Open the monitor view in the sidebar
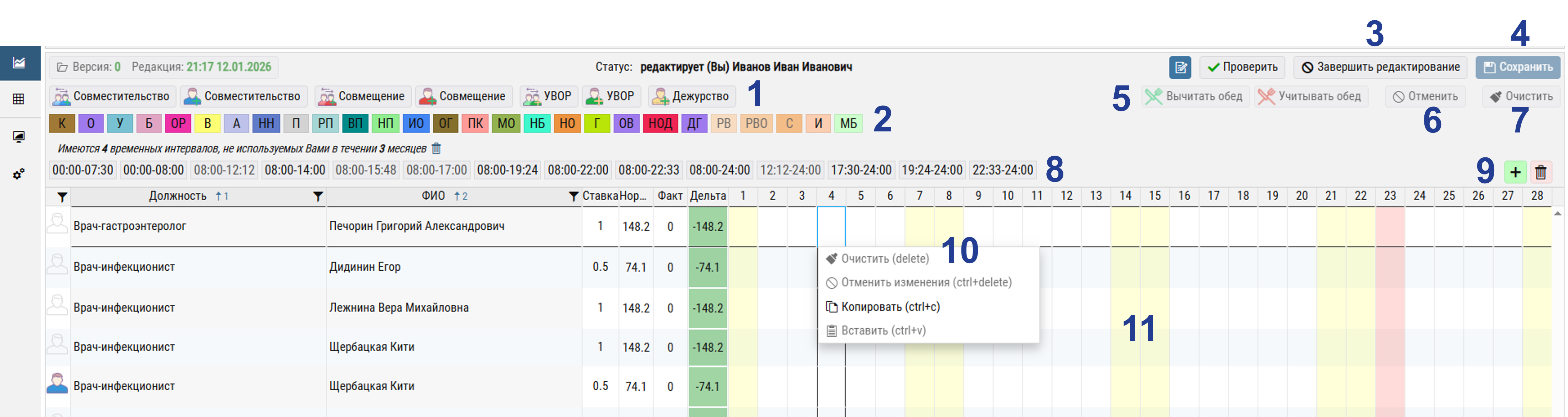Viewport: 1568px width, 417px height. pos(19,137)
